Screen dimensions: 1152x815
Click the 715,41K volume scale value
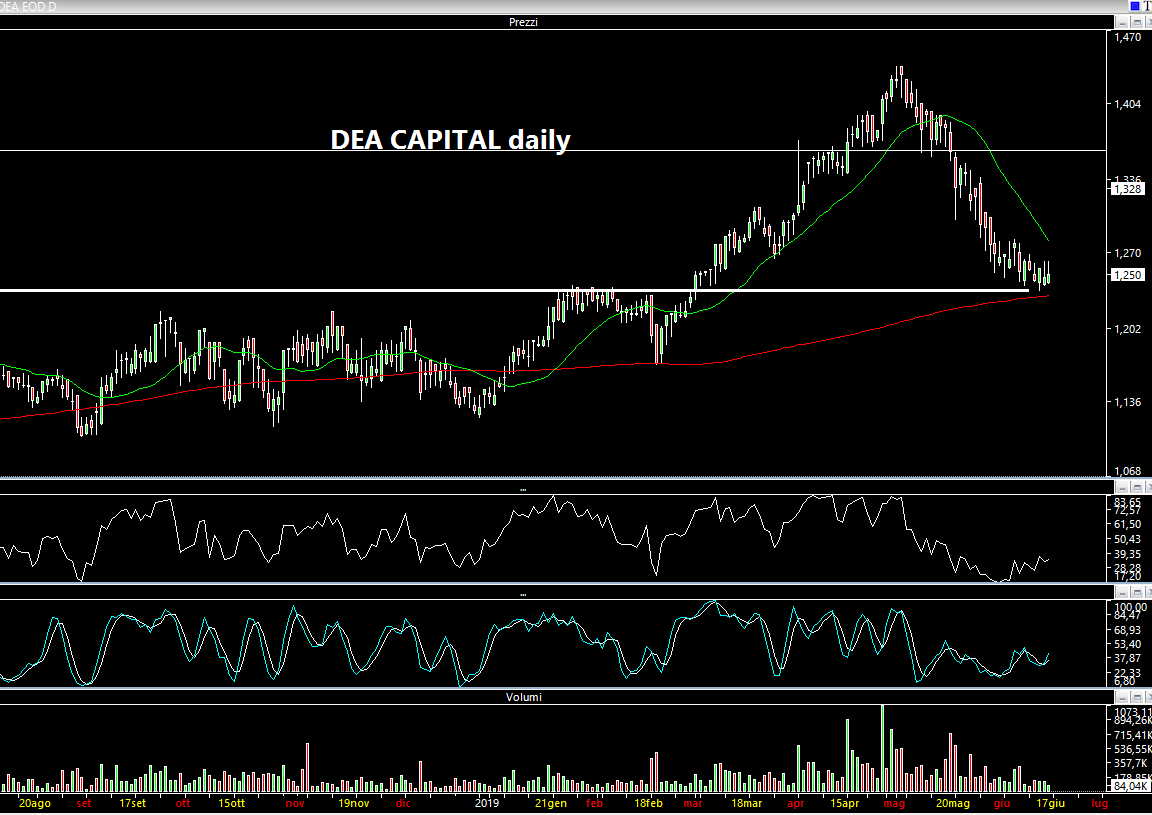click(1132, 735)
